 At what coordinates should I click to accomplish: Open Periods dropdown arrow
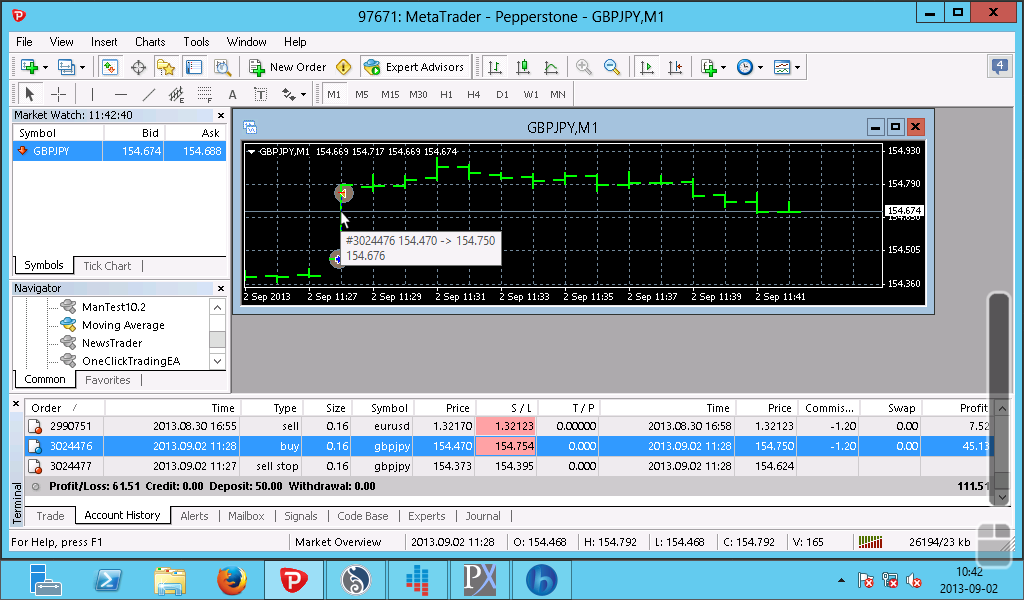click(x=760, y=67)
